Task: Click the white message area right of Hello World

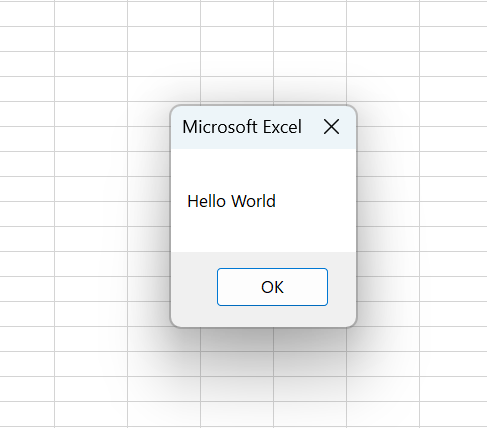Action: tap(316, 201)
